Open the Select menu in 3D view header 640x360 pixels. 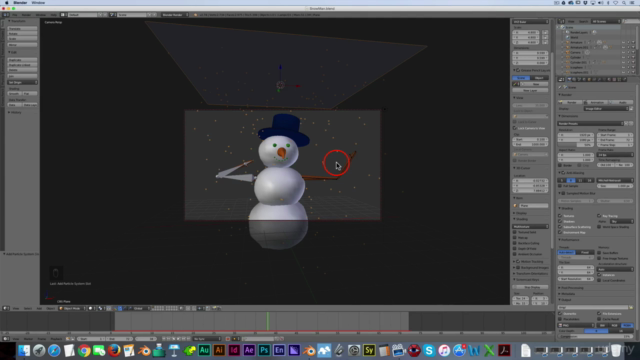point(27,308)
